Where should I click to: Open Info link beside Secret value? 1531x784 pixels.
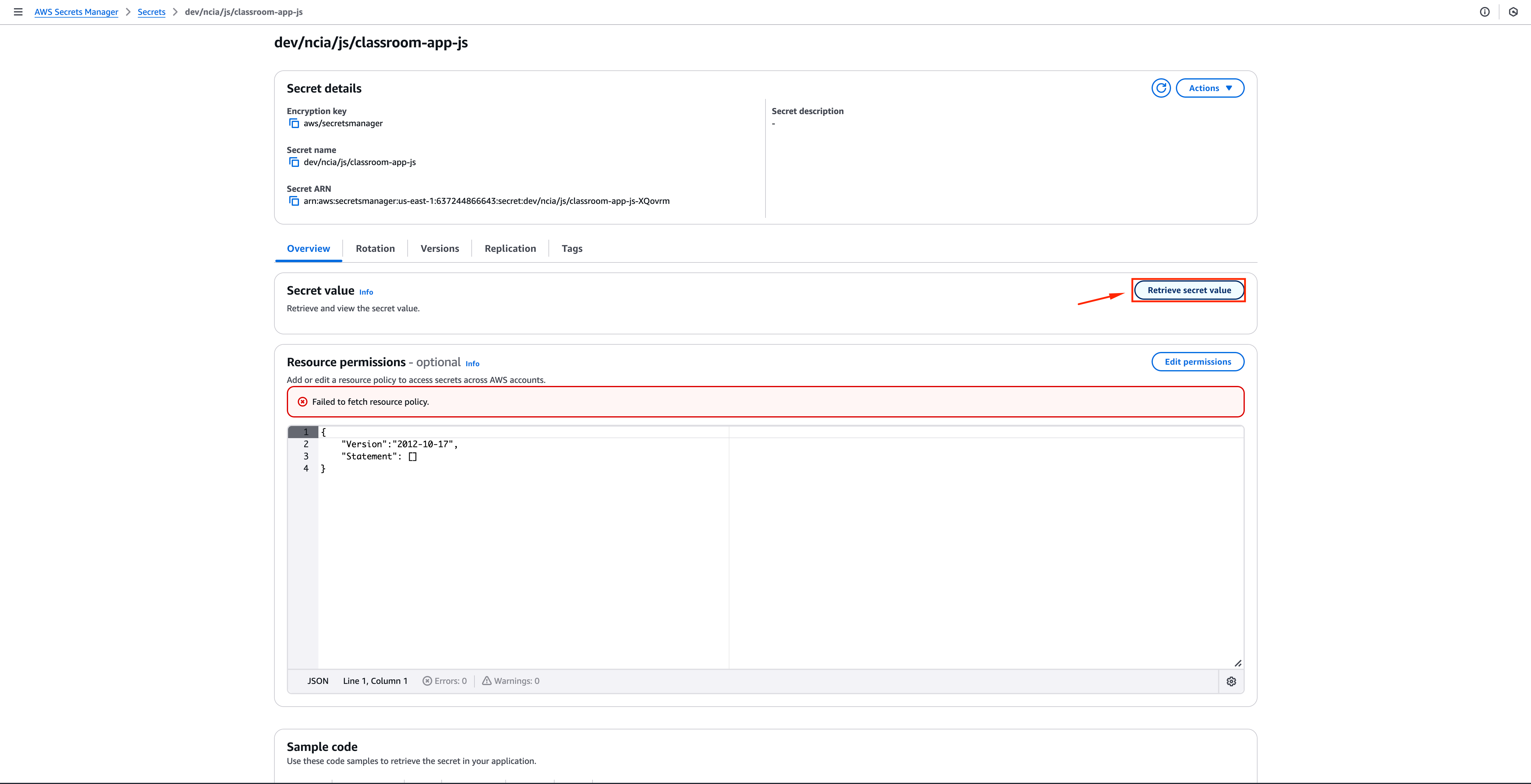click(x=366, y=292)
